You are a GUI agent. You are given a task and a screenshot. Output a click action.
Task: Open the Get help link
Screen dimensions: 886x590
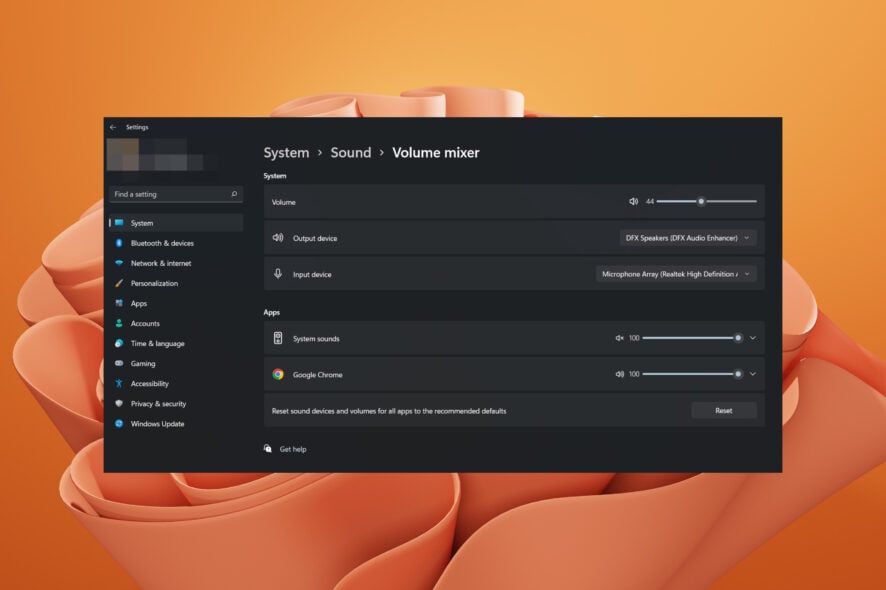[x=293, y=449]
